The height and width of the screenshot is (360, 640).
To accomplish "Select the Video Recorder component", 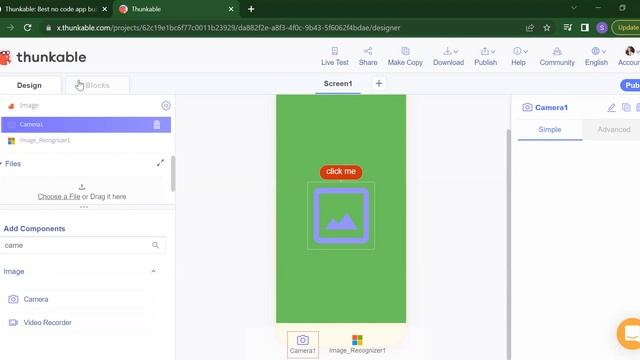I will 78,322.
